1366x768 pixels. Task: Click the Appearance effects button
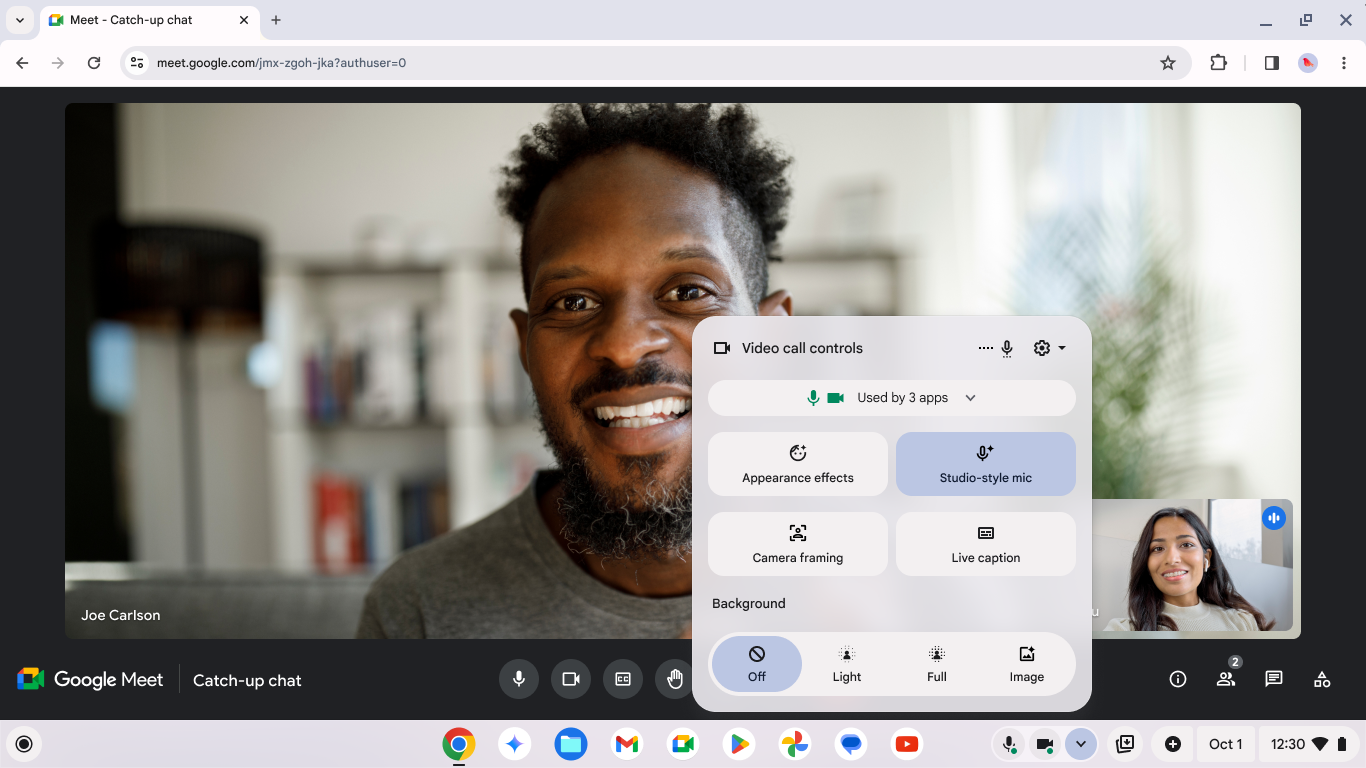point(797,463)
